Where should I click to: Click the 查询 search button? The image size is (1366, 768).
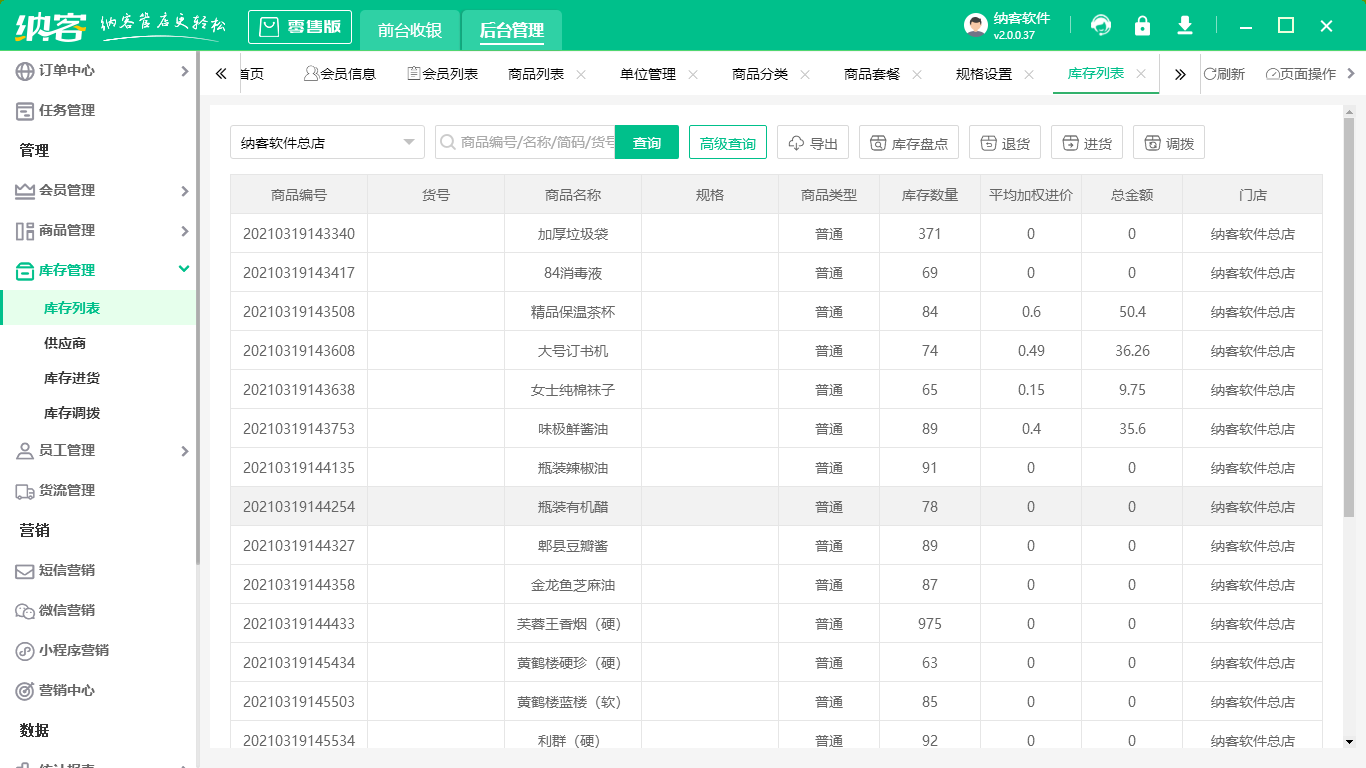[x=646, y=141]
